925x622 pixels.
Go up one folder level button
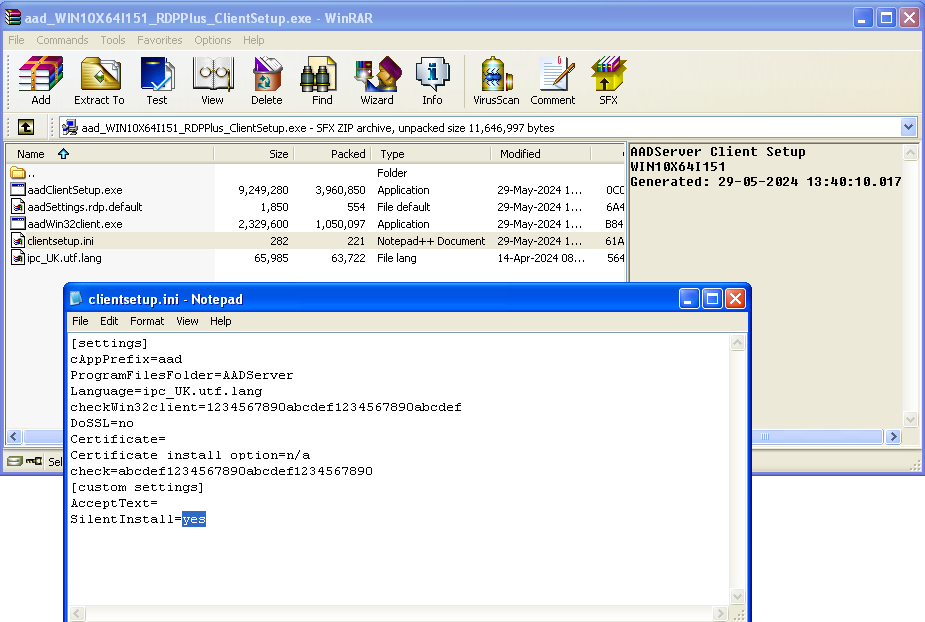pyautogui.click(x=26, y=127)
